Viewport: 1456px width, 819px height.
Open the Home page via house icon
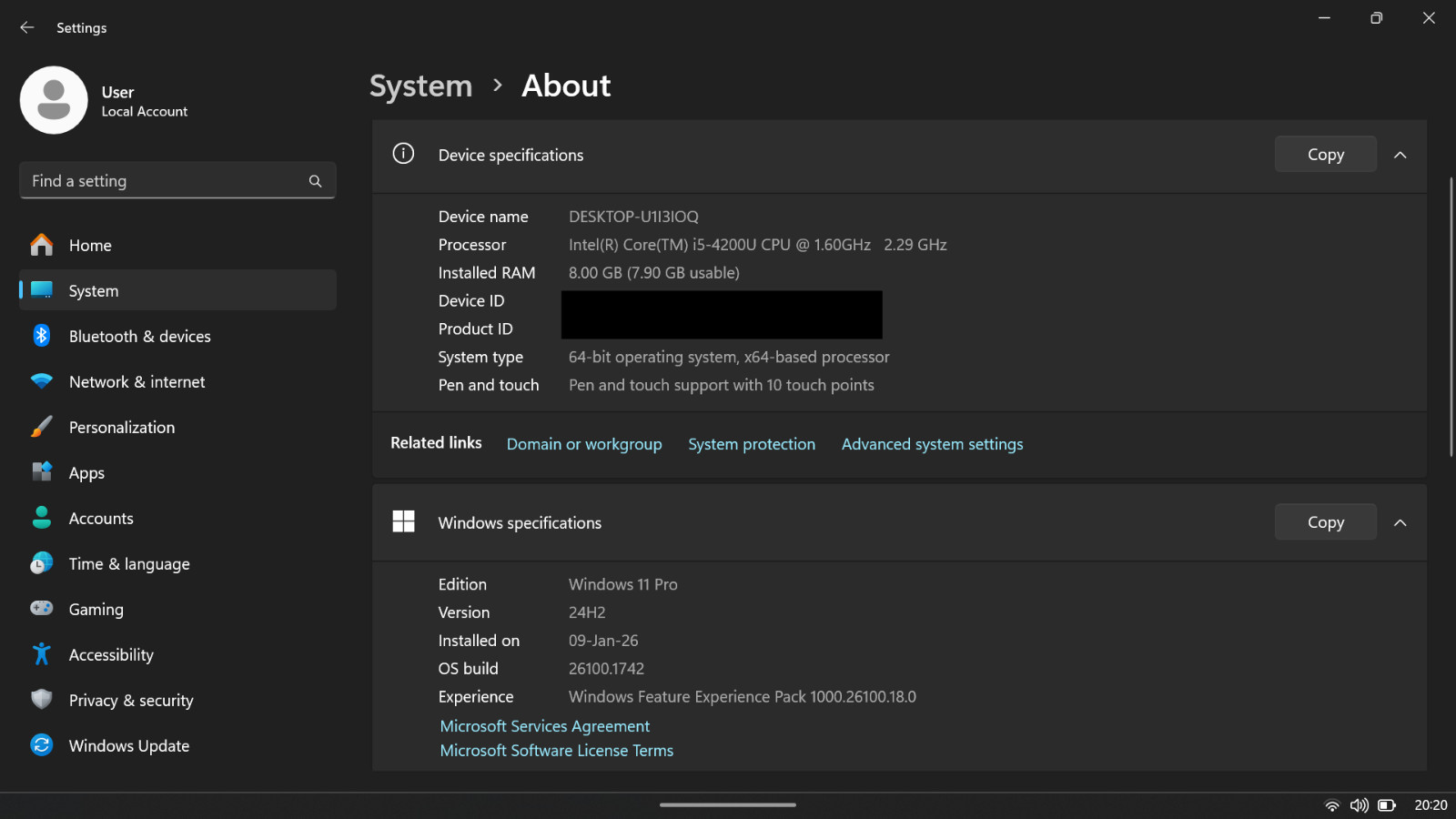(42, 245)
